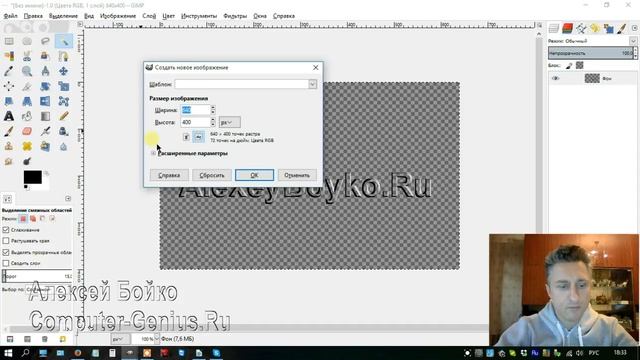The image size is (640, 360).
Task: Select the Zoom magnifier tool
Action: [27, 71]
